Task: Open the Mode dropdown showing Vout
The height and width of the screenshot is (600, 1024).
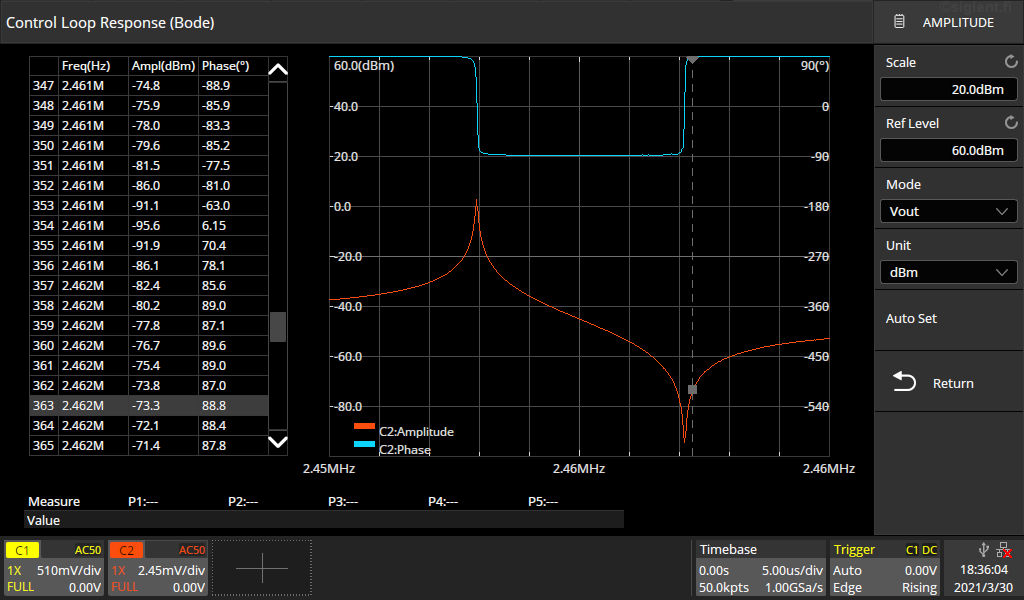Action: click(948, 212)
